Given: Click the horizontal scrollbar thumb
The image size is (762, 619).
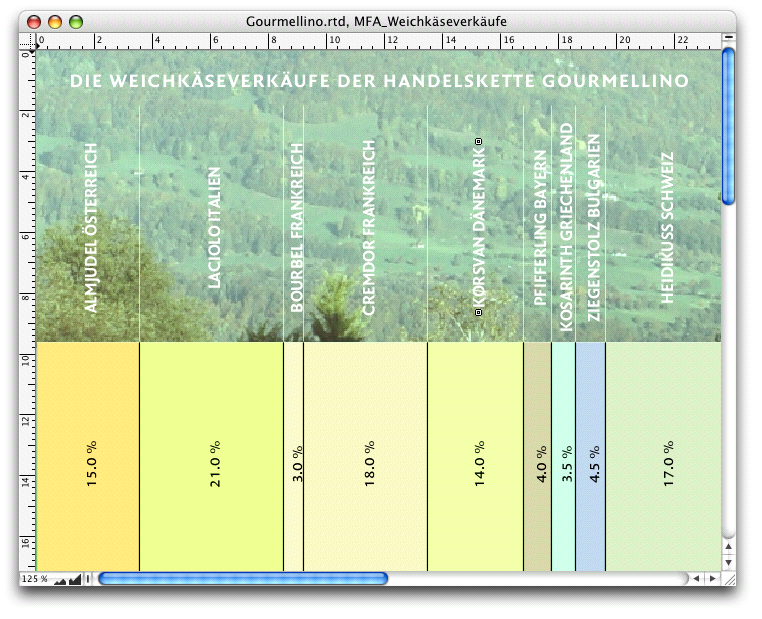Looking at the screenshot, I should [x=242, y=578].
